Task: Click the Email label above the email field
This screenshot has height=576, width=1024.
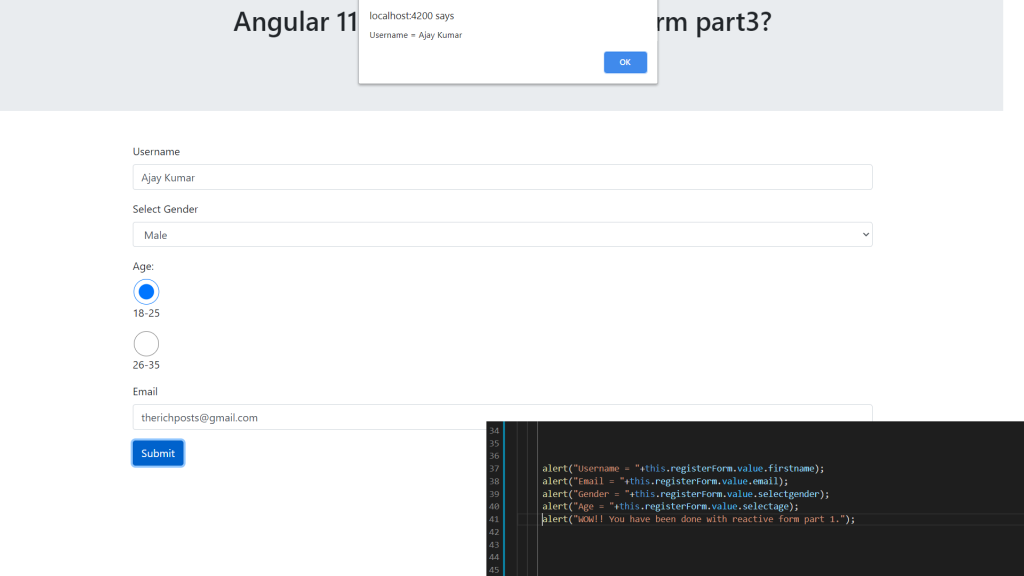Action: (144, 391)
